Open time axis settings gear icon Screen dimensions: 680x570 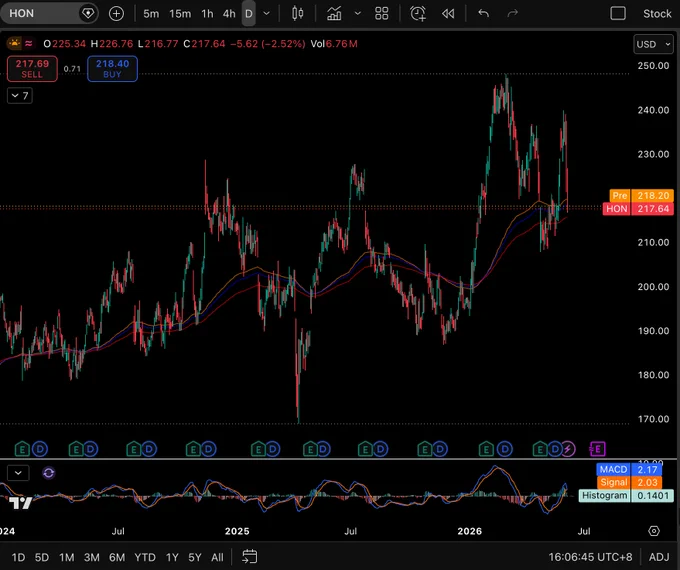coord(654,531)
